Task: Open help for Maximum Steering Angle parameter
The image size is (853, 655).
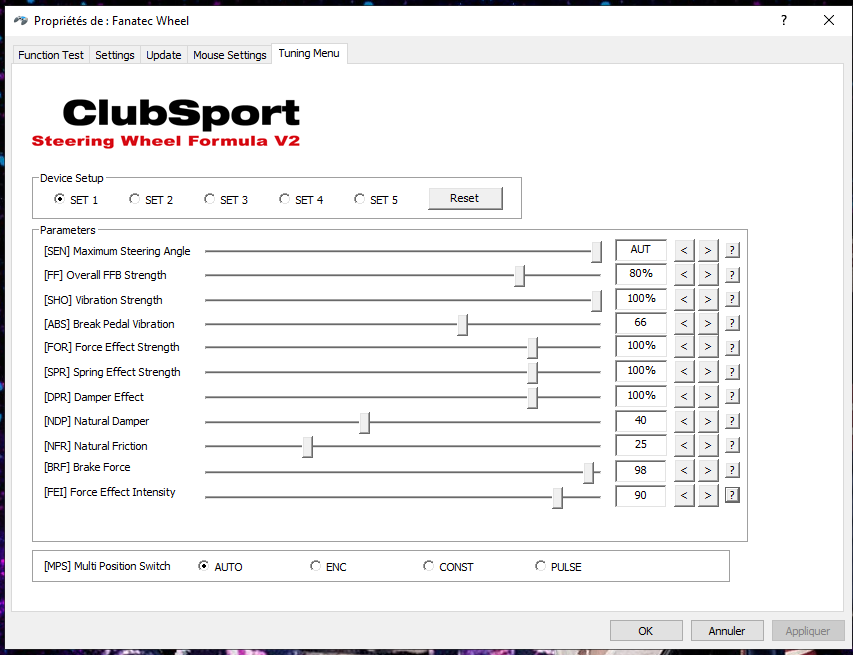Action: point(732,250)
